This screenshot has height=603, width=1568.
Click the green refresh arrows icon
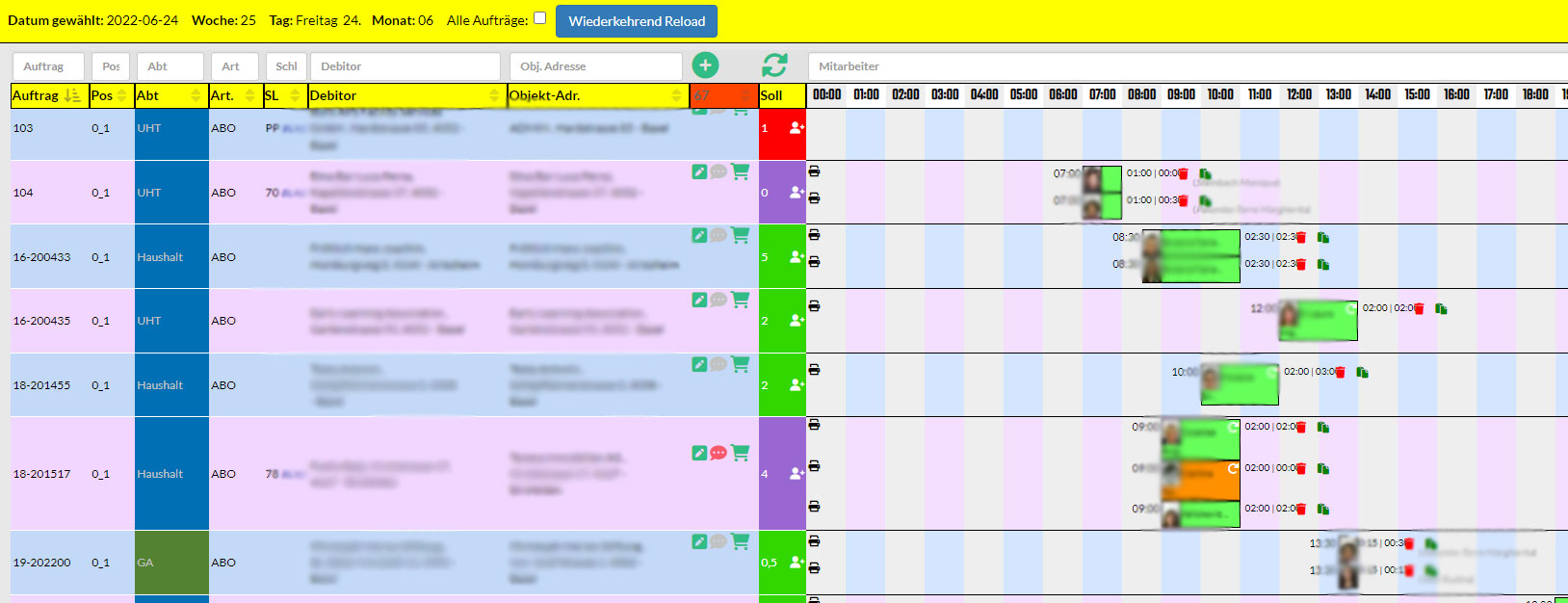[x=774, y=66]
